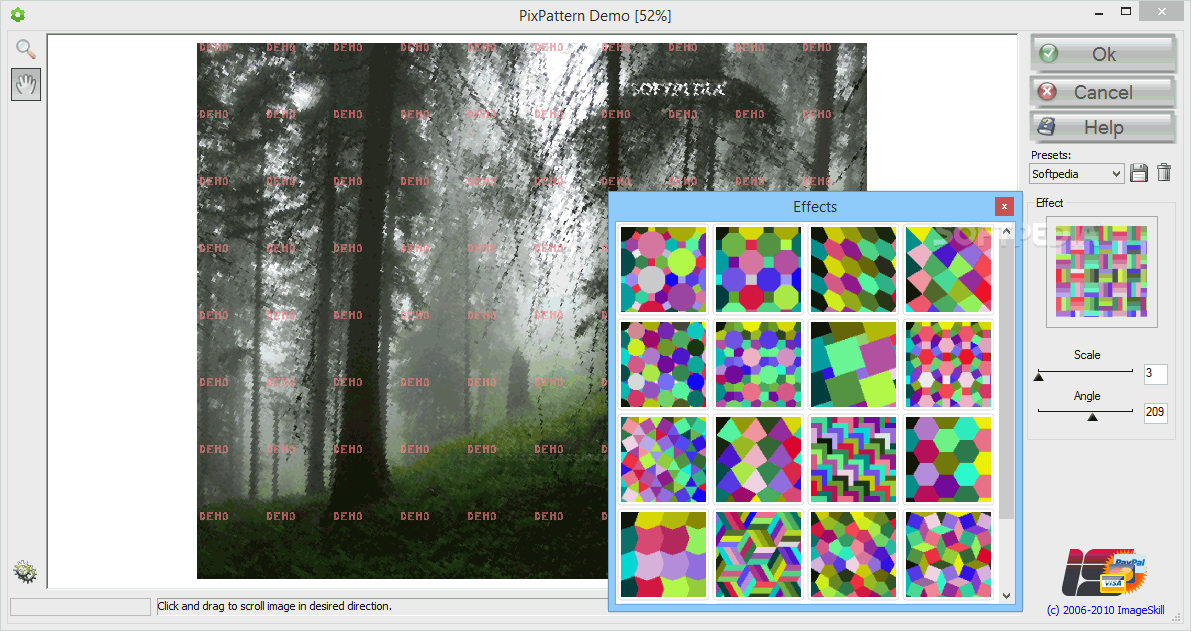Delete preset with trash can icon
The image size is (1191, 631).
(x=1164, y=172)
